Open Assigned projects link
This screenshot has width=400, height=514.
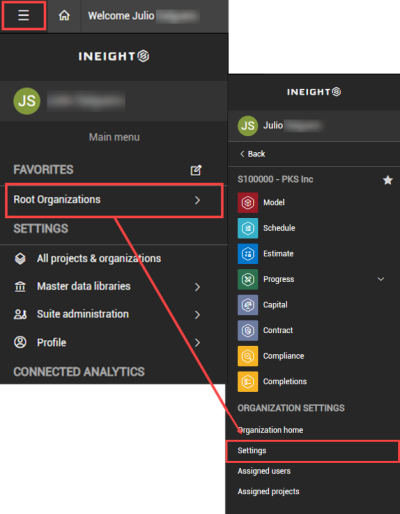(268, 491)
